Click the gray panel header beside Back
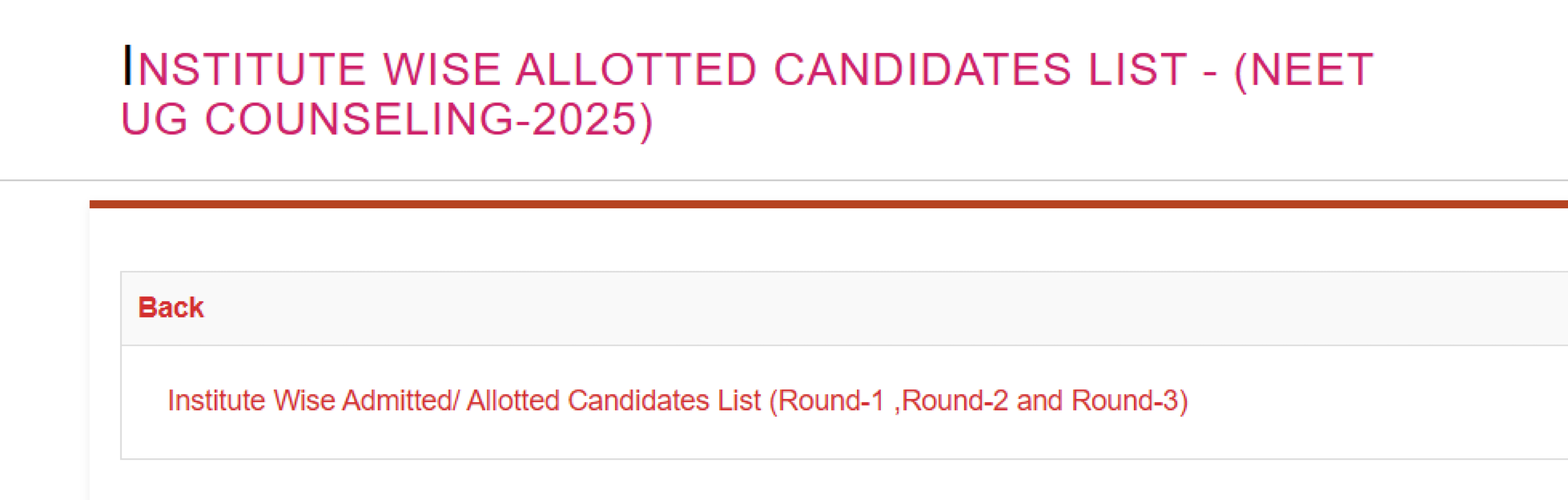This screenshot has height=500, width=1568. (852, 308)
